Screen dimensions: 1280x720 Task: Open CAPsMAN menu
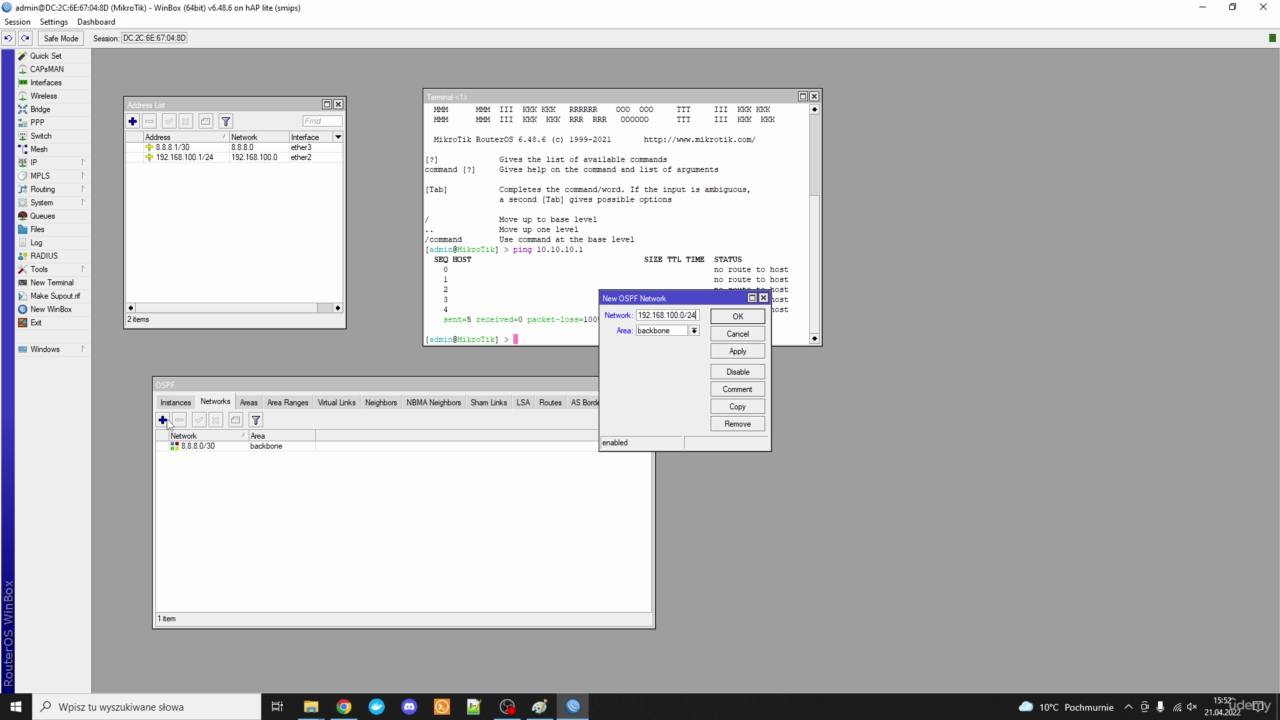(46, 69)
